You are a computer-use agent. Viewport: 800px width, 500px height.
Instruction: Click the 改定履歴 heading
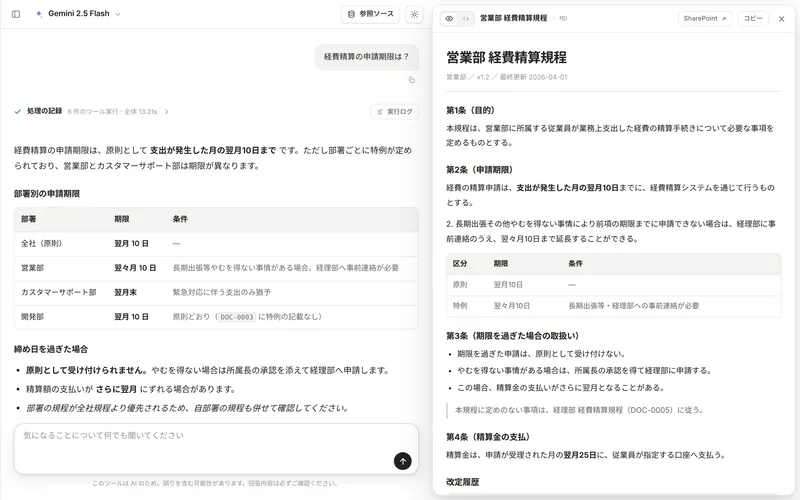pos(462,482)
